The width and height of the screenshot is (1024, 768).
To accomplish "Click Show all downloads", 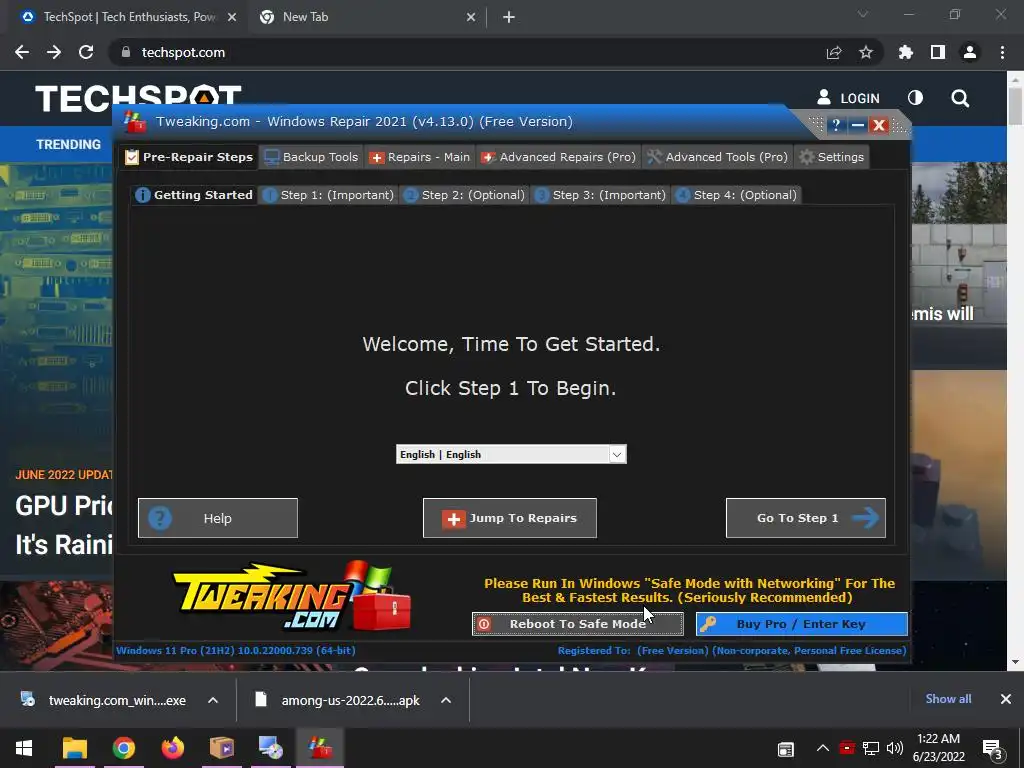I will pos(948,699).
